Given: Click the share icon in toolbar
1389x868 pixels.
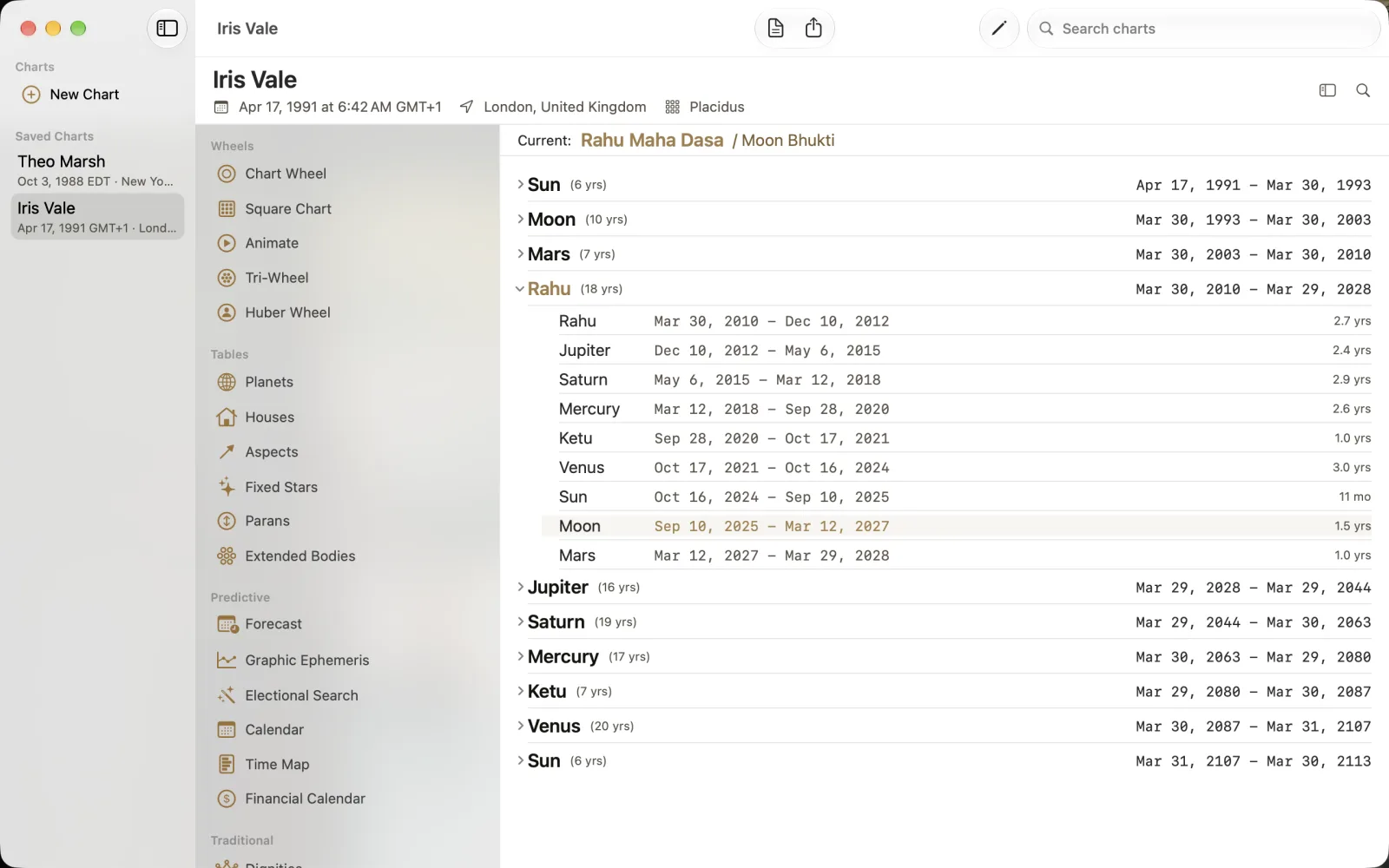Looking at the screenshot, I should [x=813, y=29].
